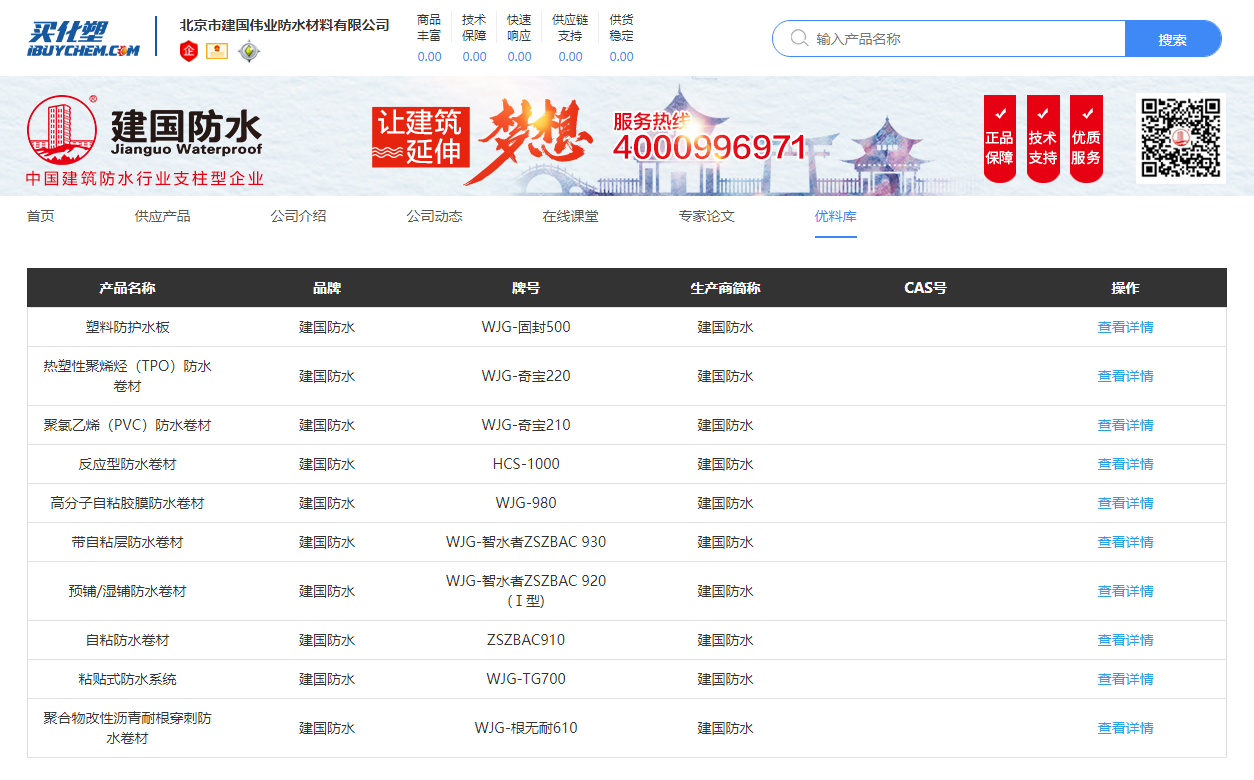The height and width of the screenshot is (780, 1254).
Task: View details for 高分子自粘胶膜防水卷材
Action: [x=1125, y=503]
